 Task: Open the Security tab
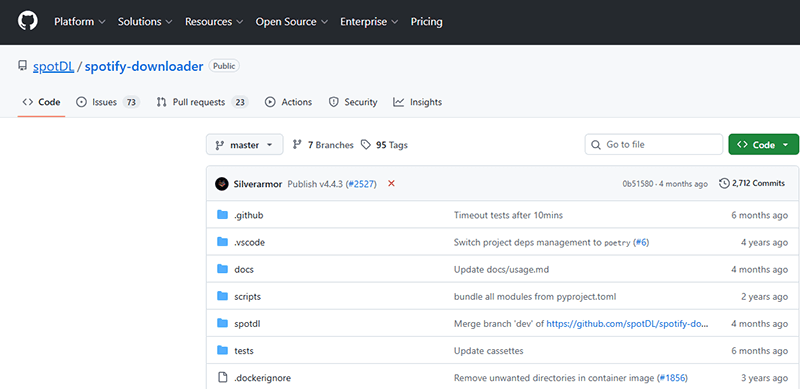pyautogui.click(x=353, y=102)
